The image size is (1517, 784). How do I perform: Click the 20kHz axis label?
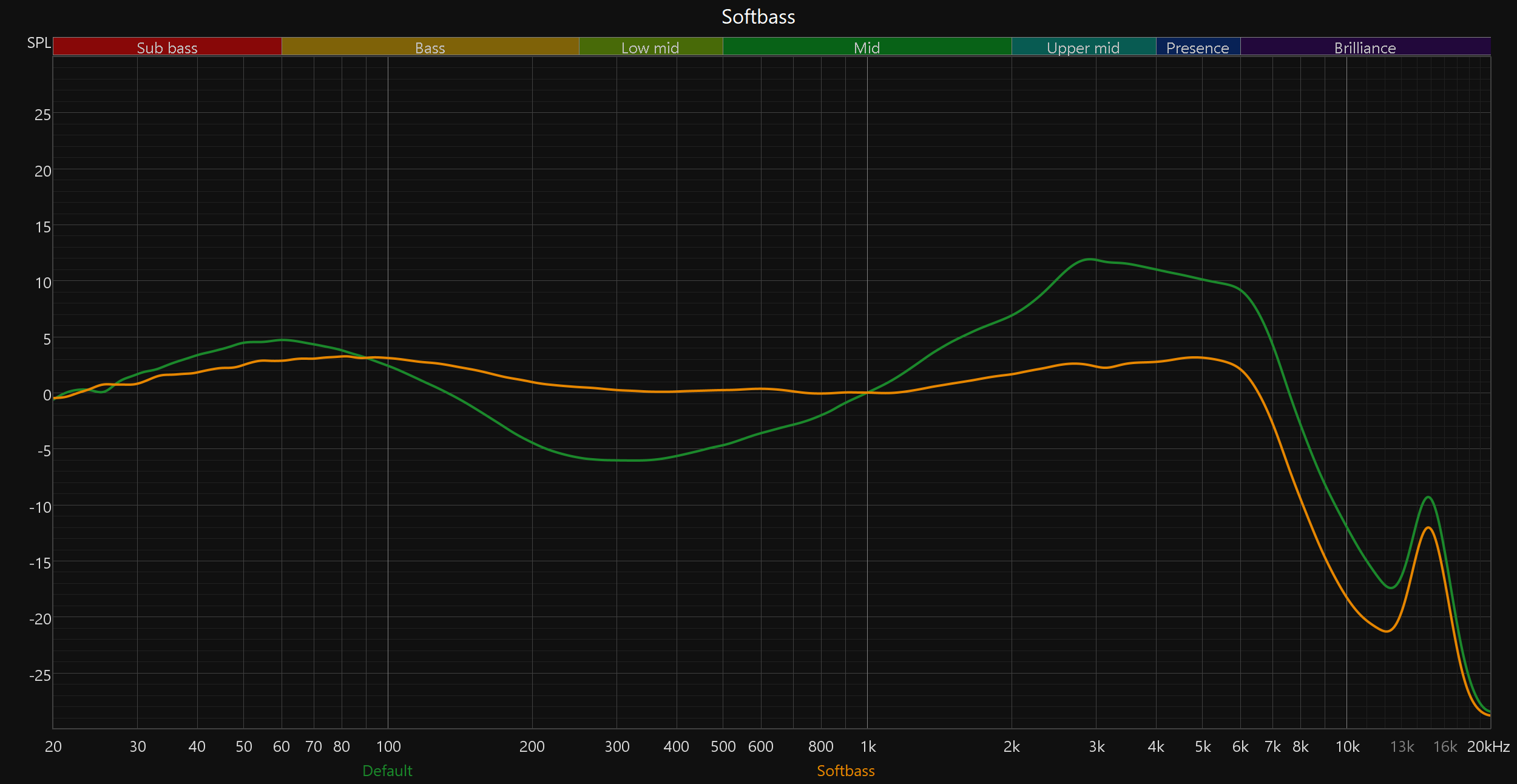1488,746
